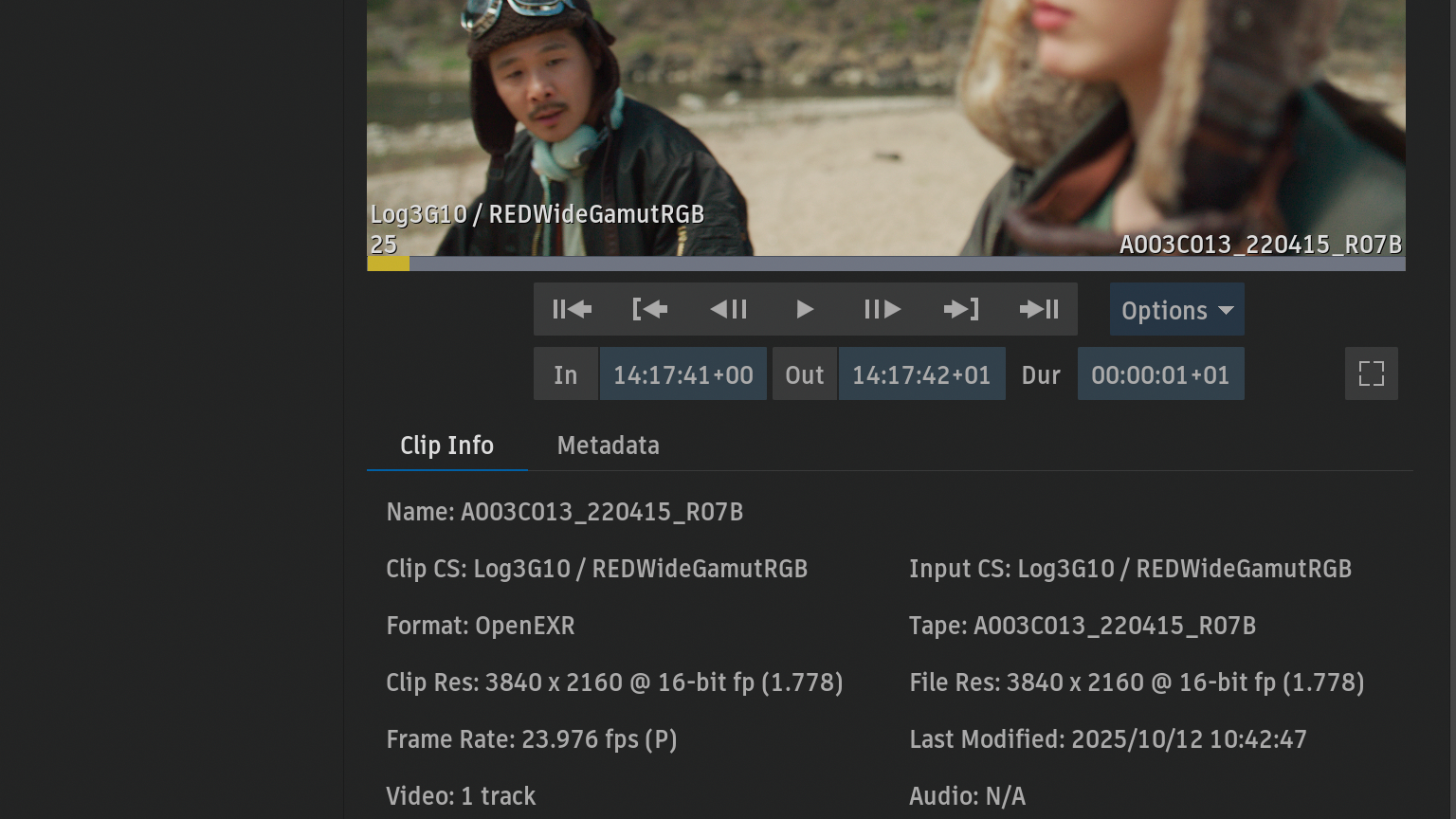Jump to the last frame of clip
1456x819 pixels.
coord(1039,309)
